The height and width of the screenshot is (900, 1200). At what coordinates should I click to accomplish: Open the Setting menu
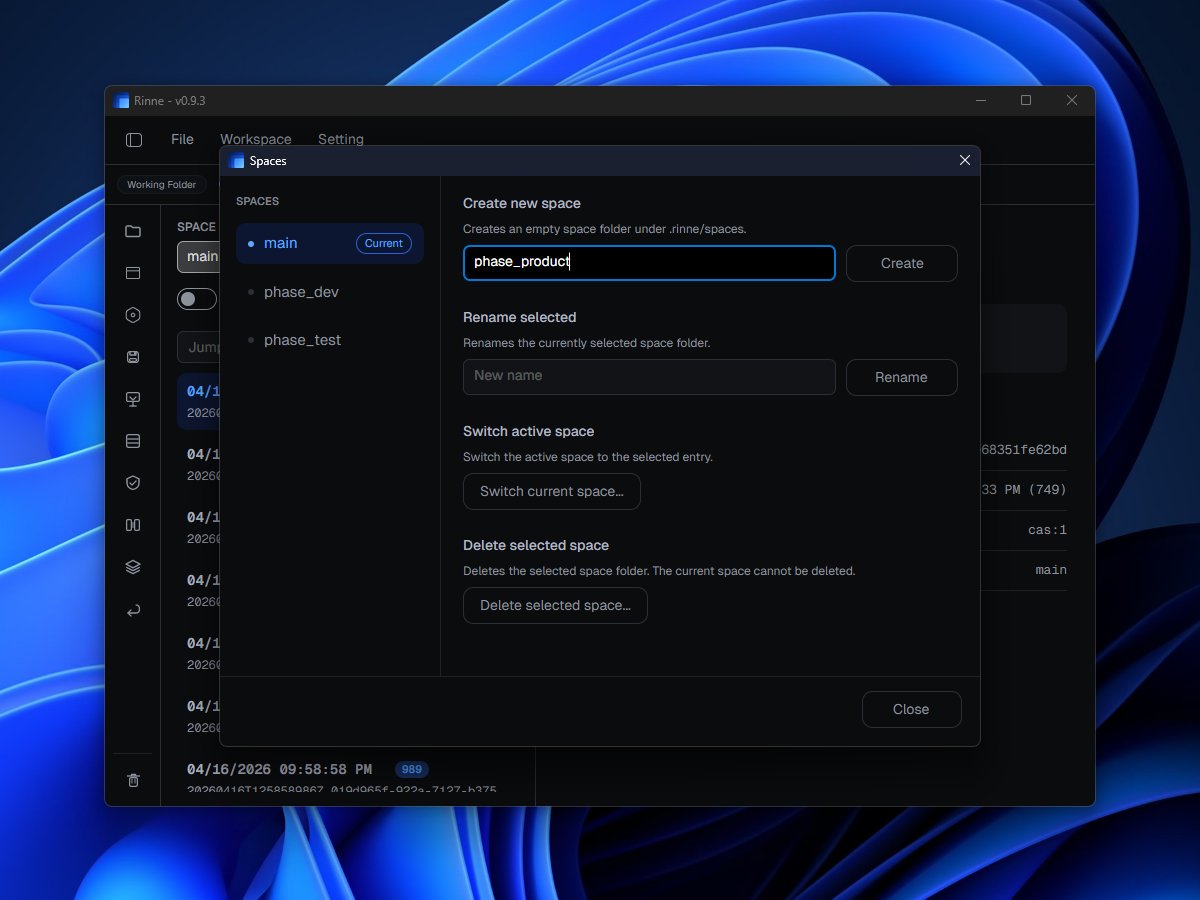click(x=340, y=139)
